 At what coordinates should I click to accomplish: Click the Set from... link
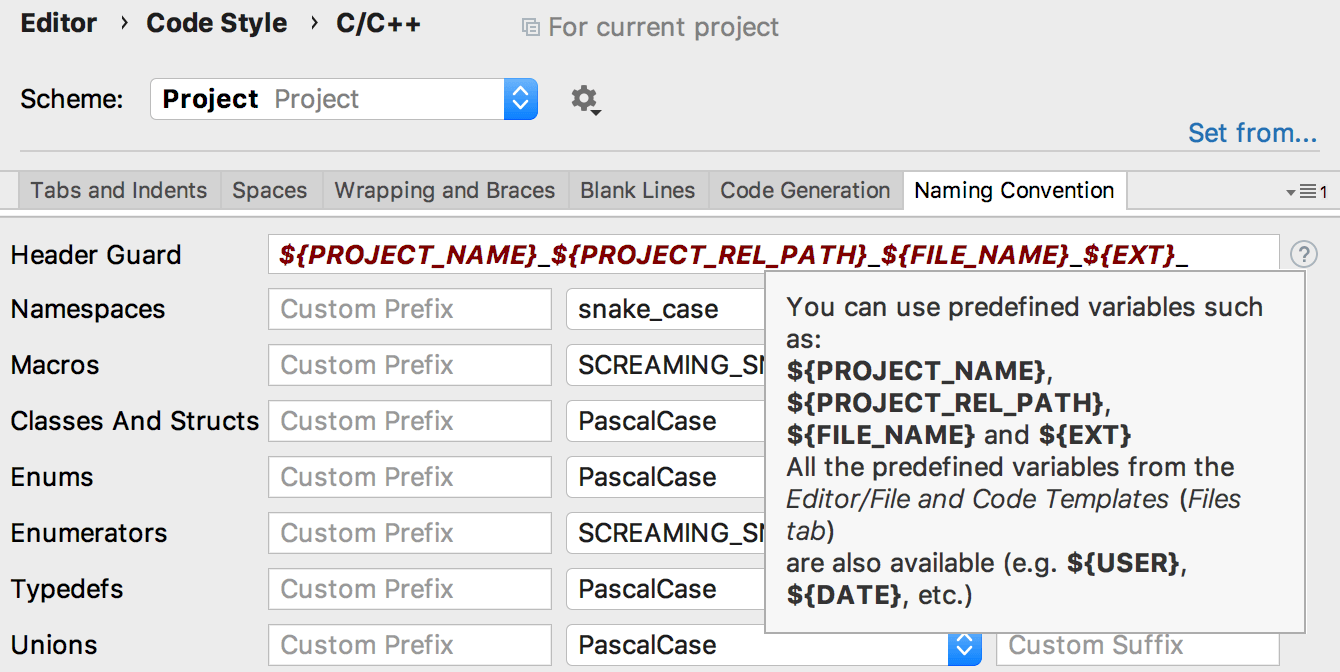tap(1252, 133)
